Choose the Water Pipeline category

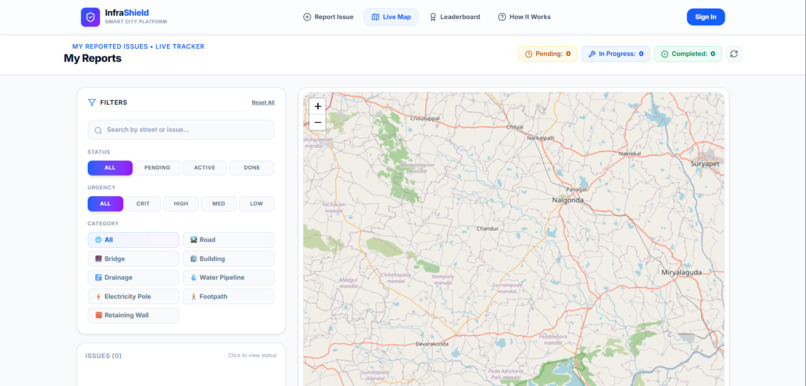(229, 278)
